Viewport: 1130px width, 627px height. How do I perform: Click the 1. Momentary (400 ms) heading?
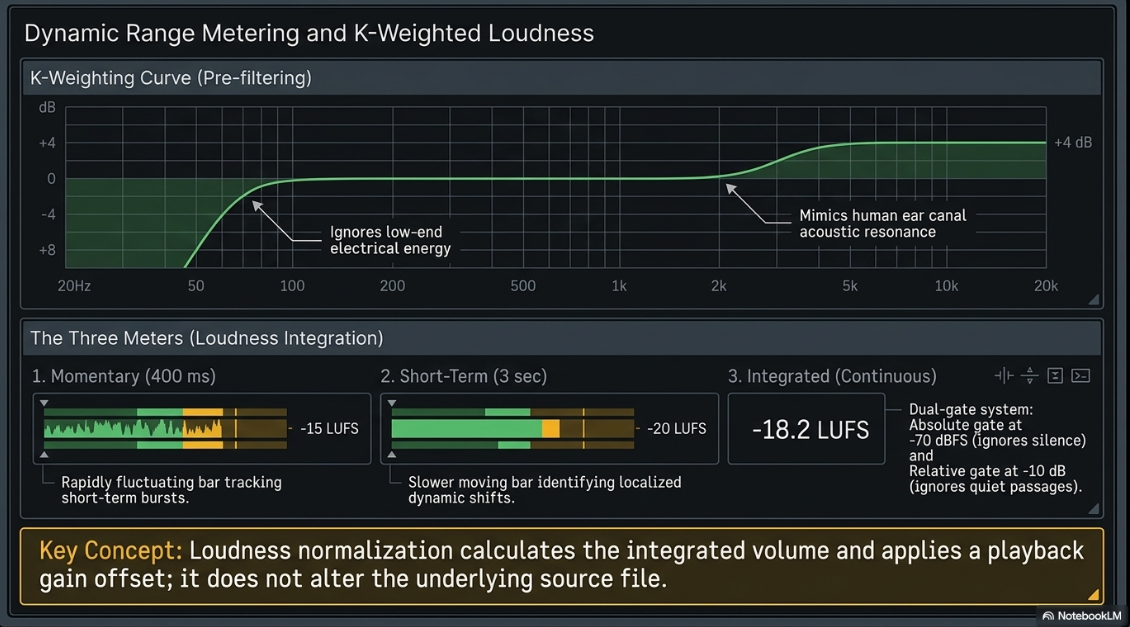pos(124,376)
